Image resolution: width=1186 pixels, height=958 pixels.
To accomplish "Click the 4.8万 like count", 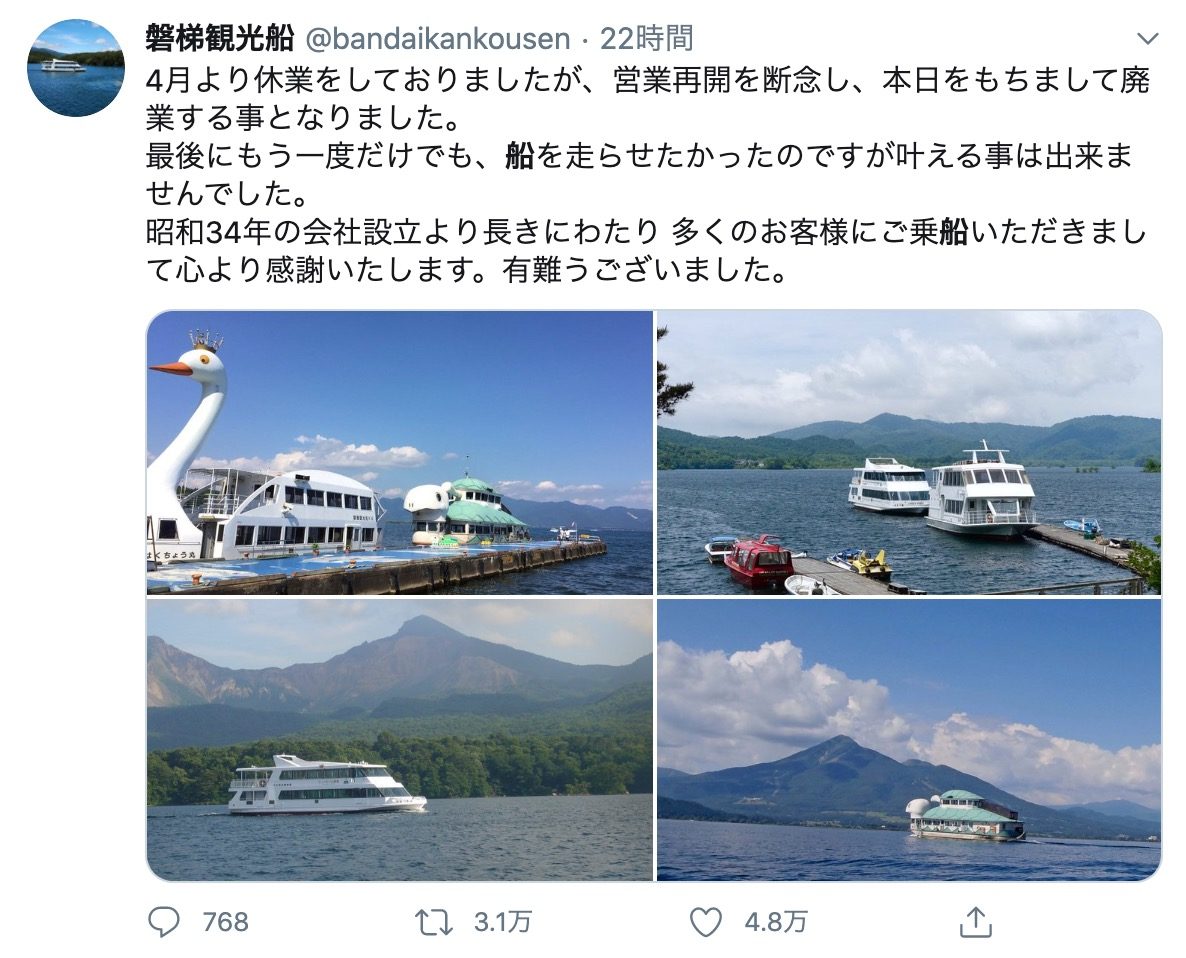I will [x=776, y=922].
